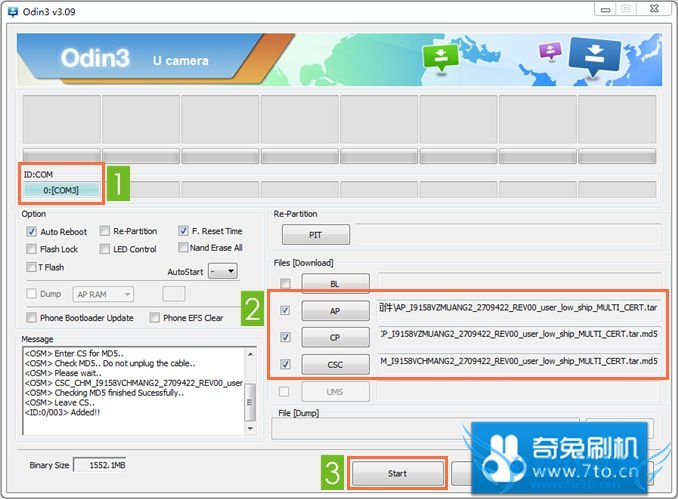
Task: Click the CSC_CHM_I9158VCHMANG2 log line
Action: (134, 383)
